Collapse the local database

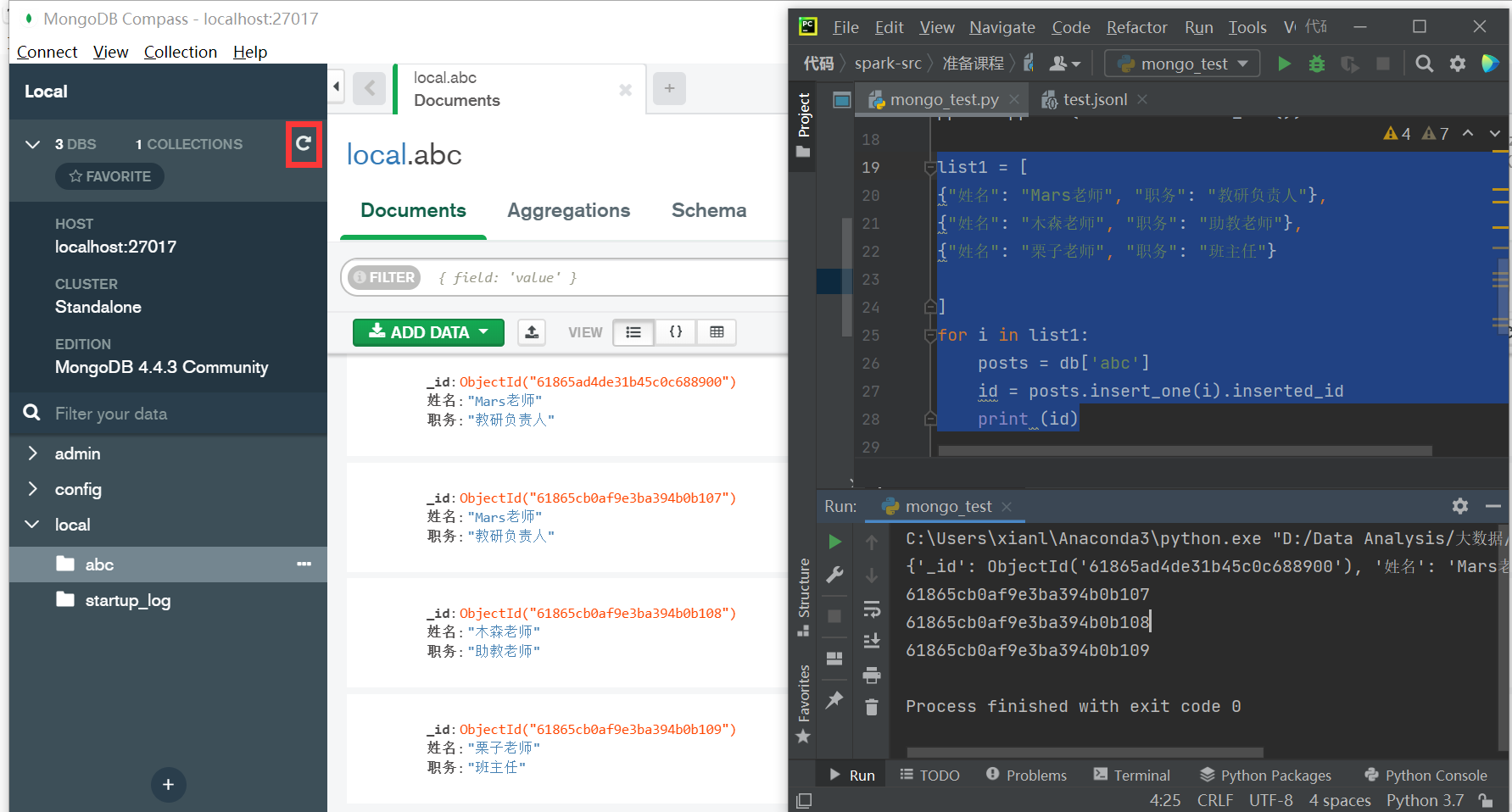[x=33, y=525]
